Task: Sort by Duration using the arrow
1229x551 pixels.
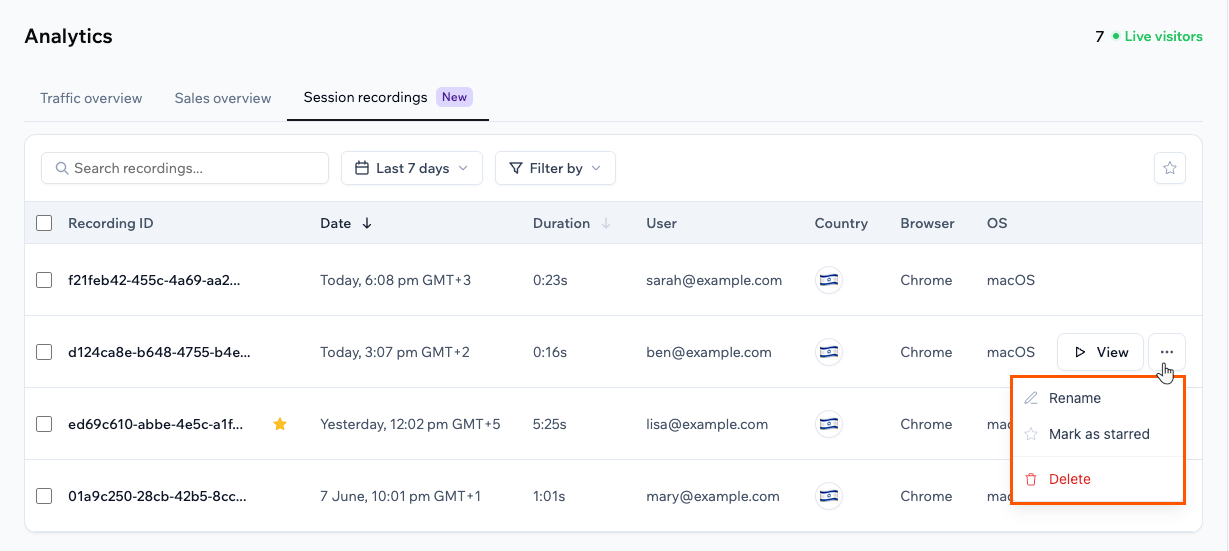Action: [606, 224]
